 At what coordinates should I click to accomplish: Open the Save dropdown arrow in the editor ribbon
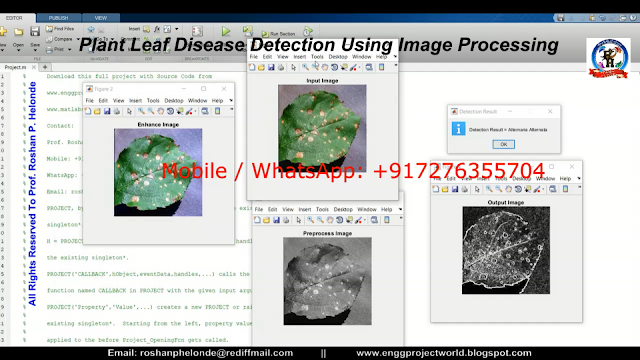[35, 50]
